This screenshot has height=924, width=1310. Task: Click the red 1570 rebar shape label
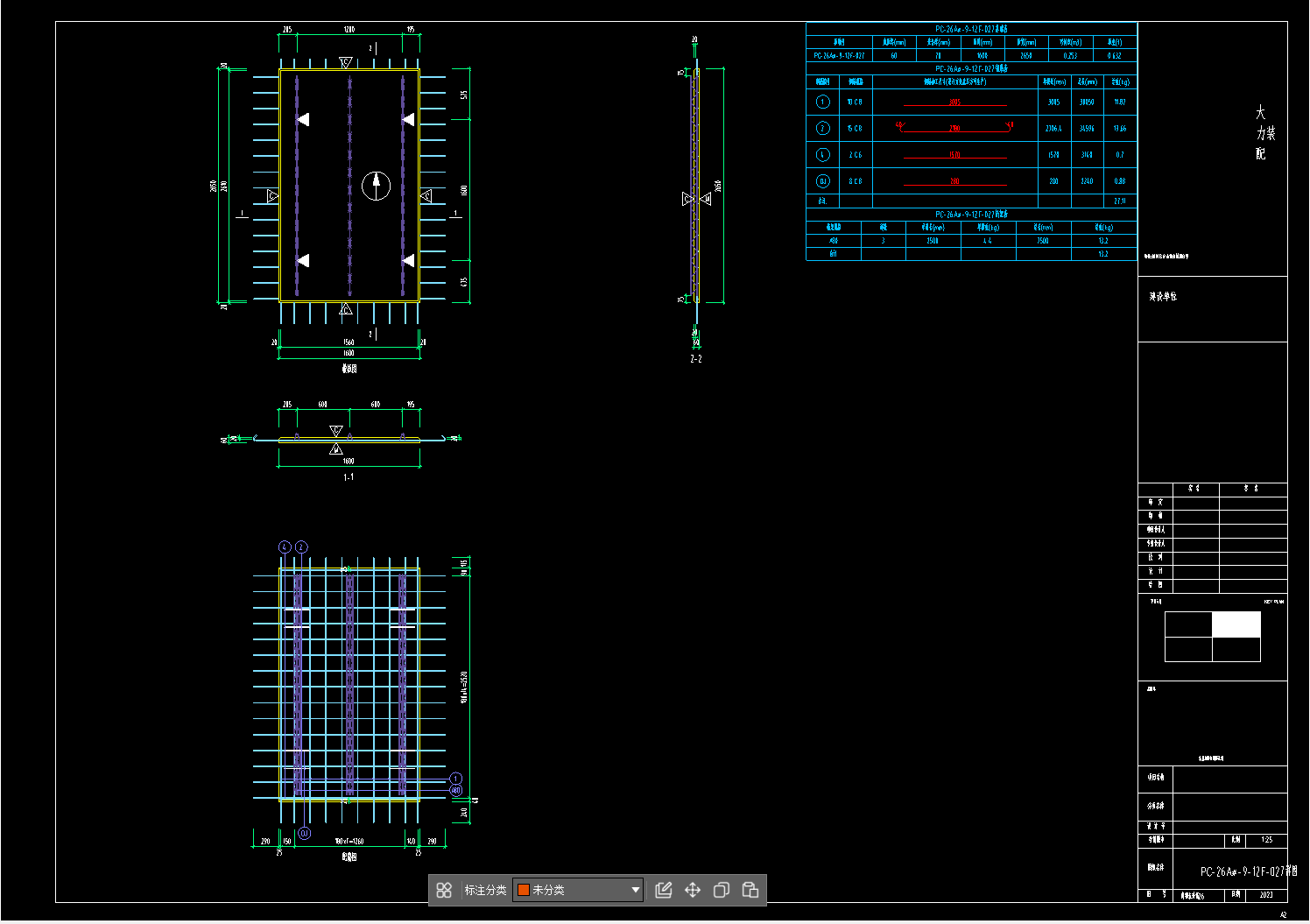(954, 155)
